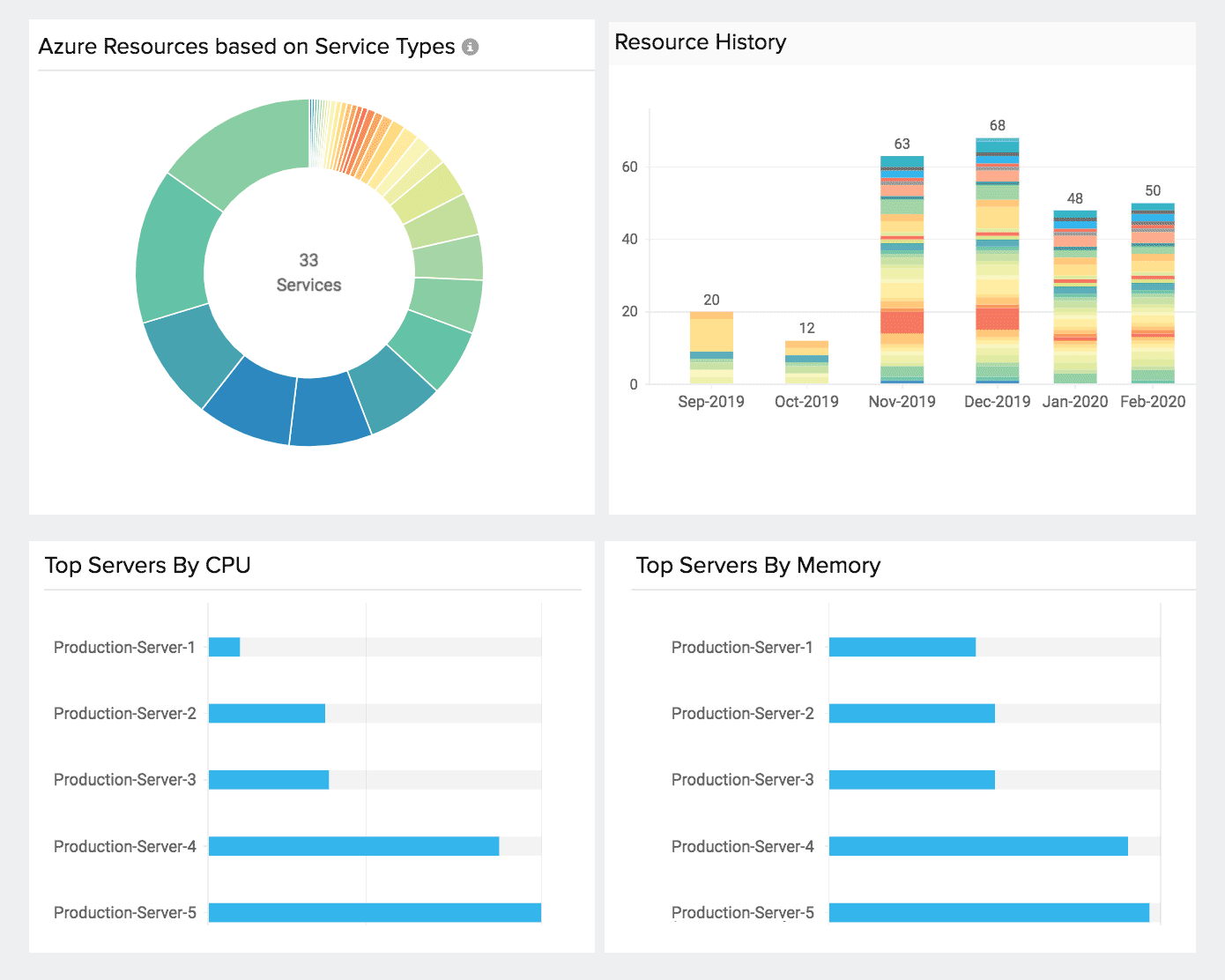Click the Top Servers By CPU heading
Screen dimensions: 1225x980
(148, 565)
